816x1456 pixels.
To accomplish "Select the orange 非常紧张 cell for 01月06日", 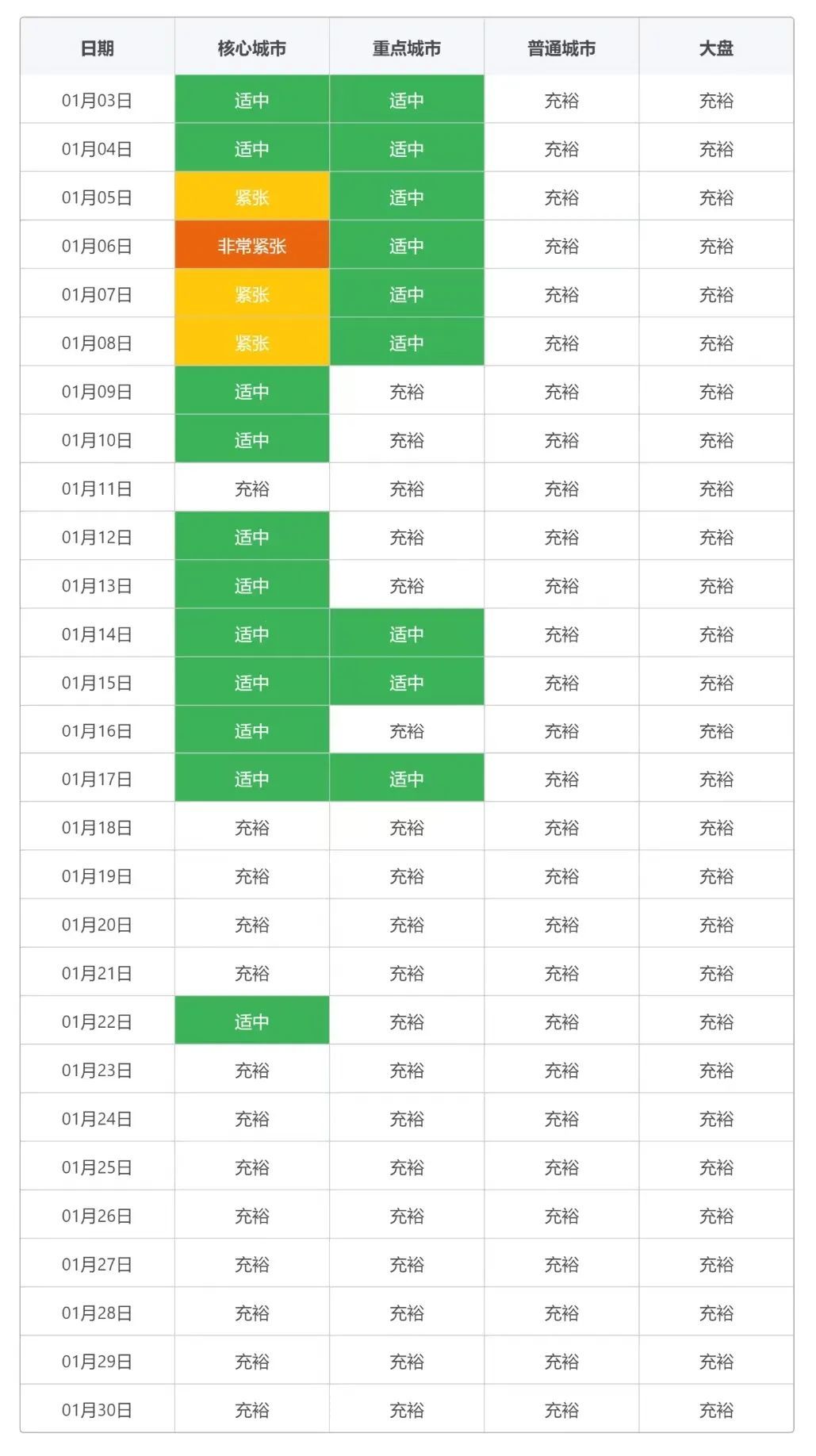I will pos(252,245).
